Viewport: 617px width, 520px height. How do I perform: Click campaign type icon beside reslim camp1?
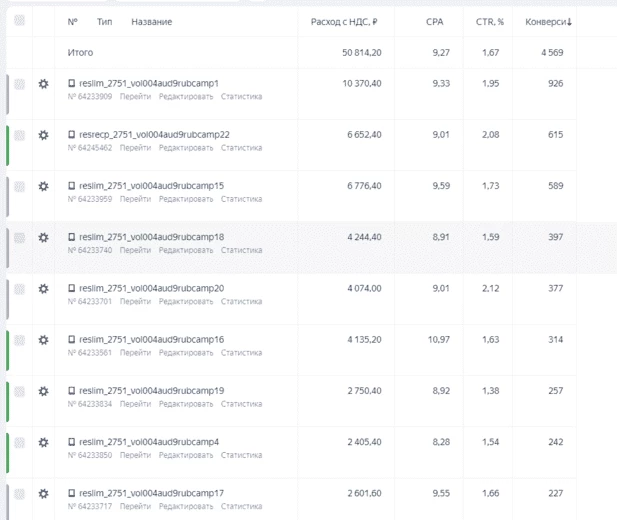click(x=71, y=83)
